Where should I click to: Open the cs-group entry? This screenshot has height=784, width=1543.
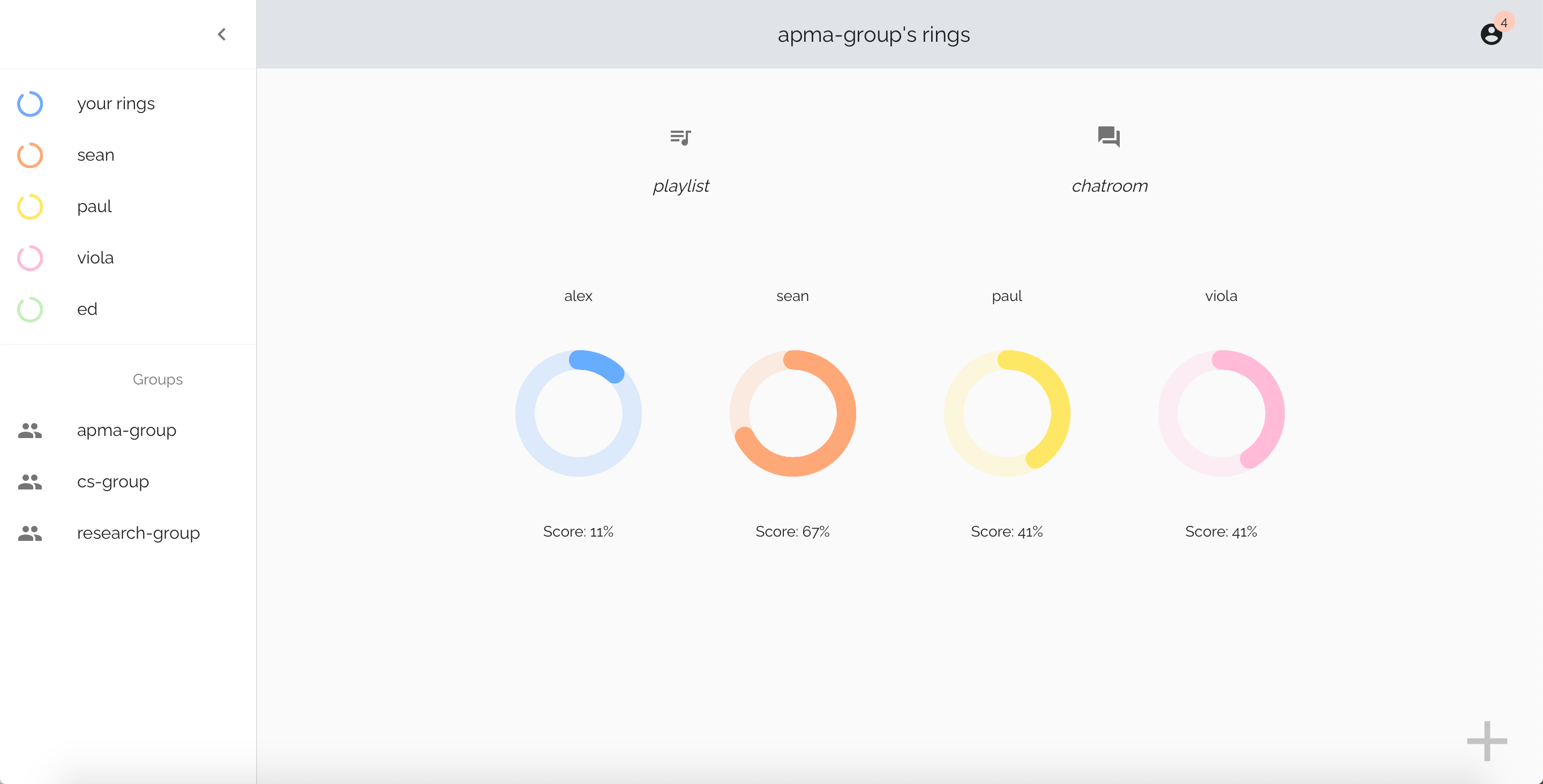click(x=113, y=481)
